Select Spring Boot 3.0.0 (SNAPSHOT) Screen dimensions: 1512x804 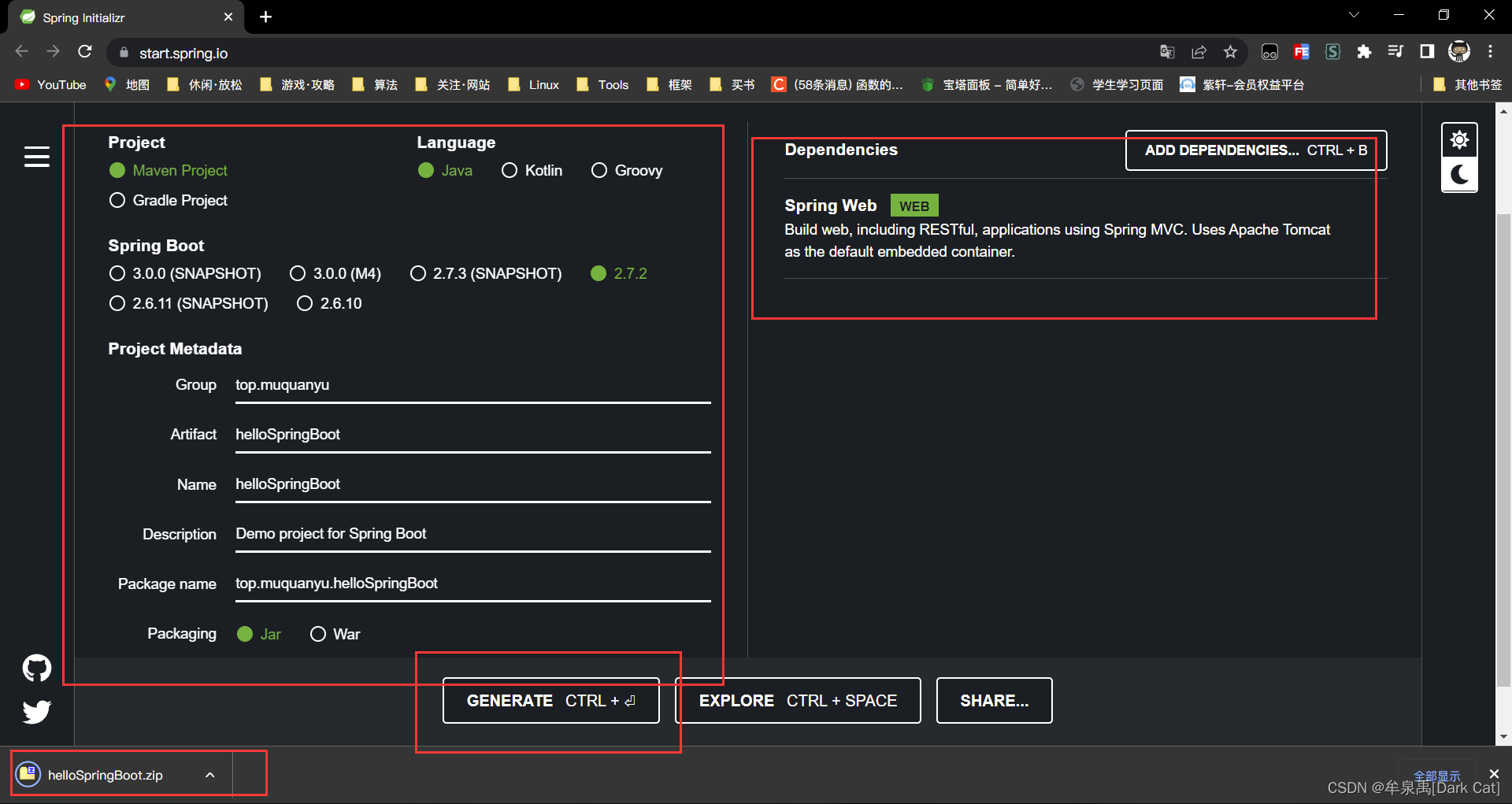click(185, 273)
